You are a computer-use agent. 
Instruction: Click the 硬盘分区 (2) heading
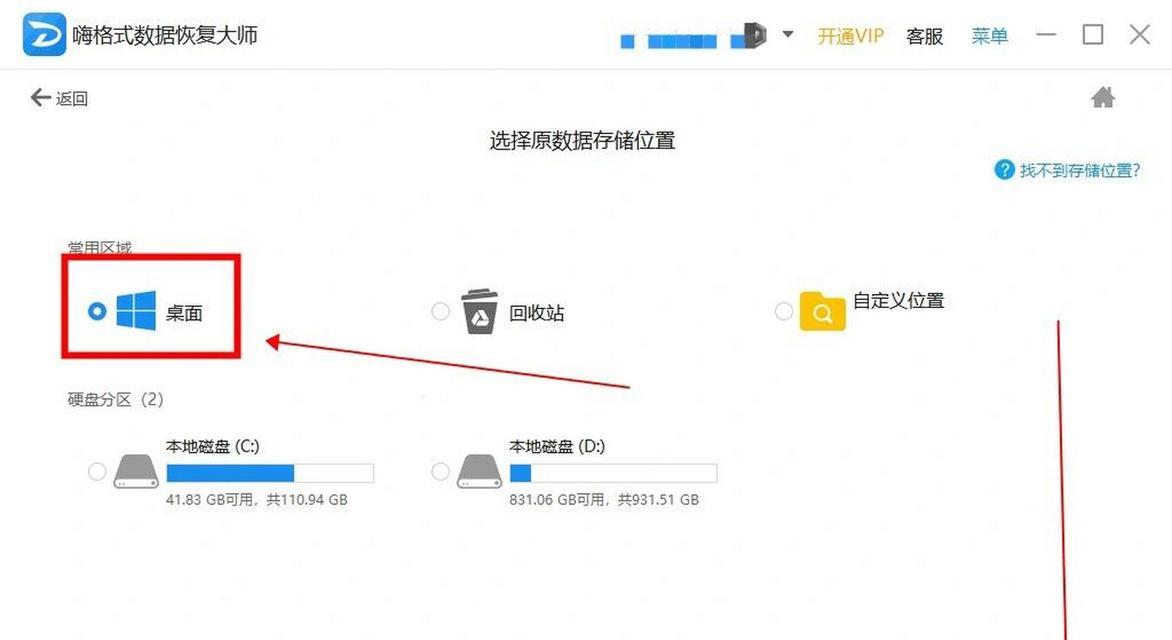point(115,399)
